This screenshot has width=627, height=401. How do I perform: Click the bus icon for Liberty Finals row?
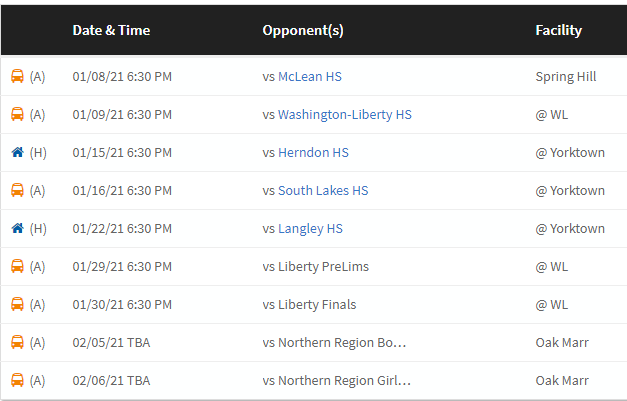[x=17, y=304]
